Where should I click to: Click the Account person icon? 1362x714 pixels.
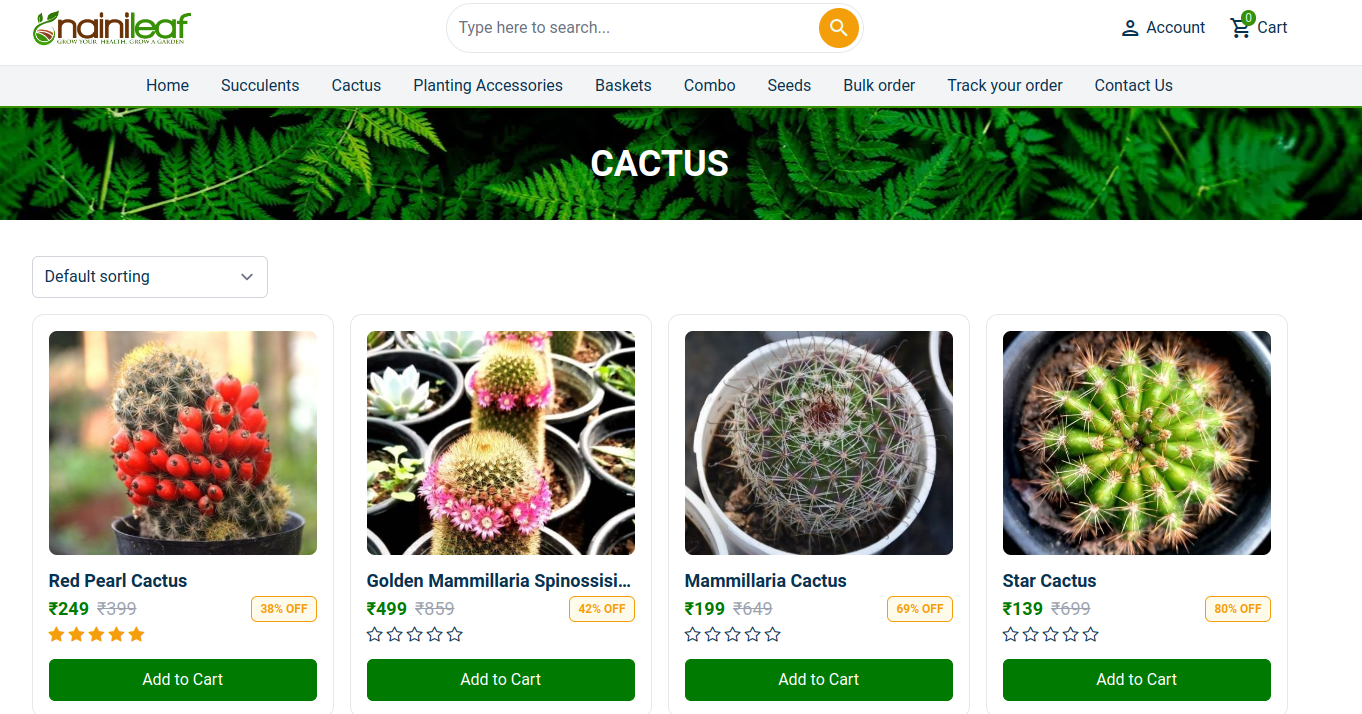[1129, 28]
